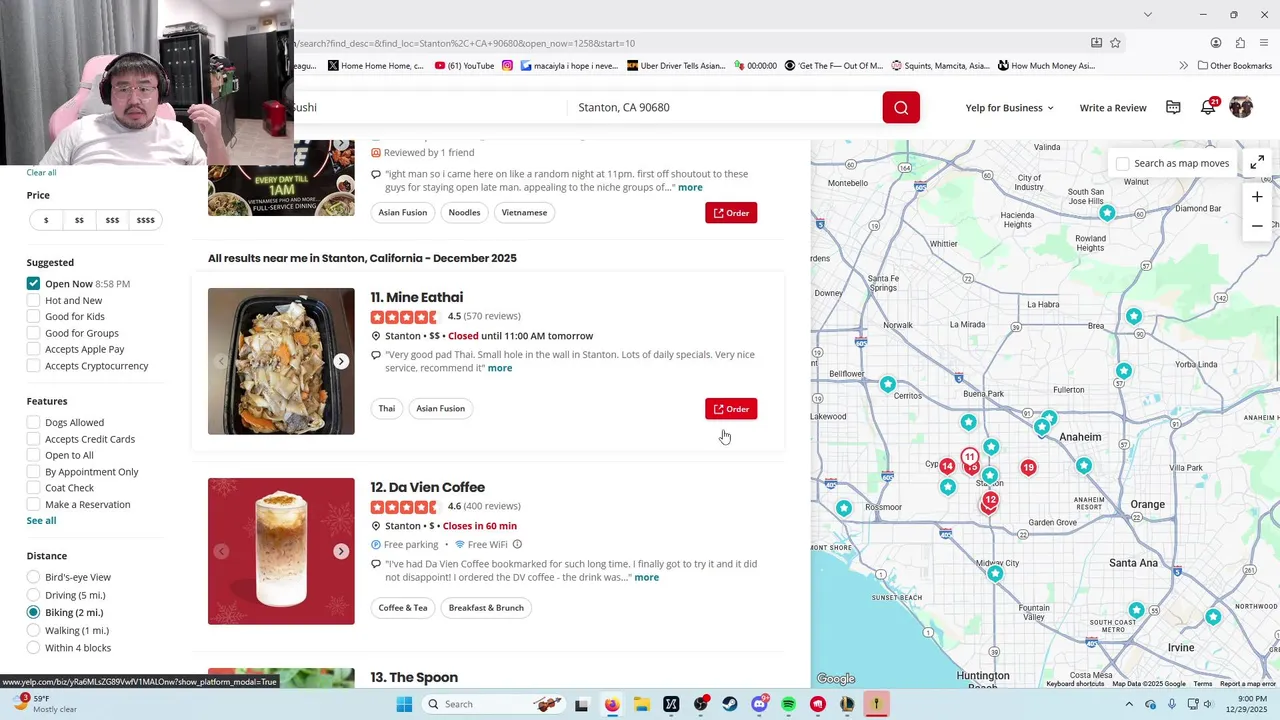Click the Coffee & Tea category tag
Screen dimensions: 1280x720
click(x=403, y=608)
